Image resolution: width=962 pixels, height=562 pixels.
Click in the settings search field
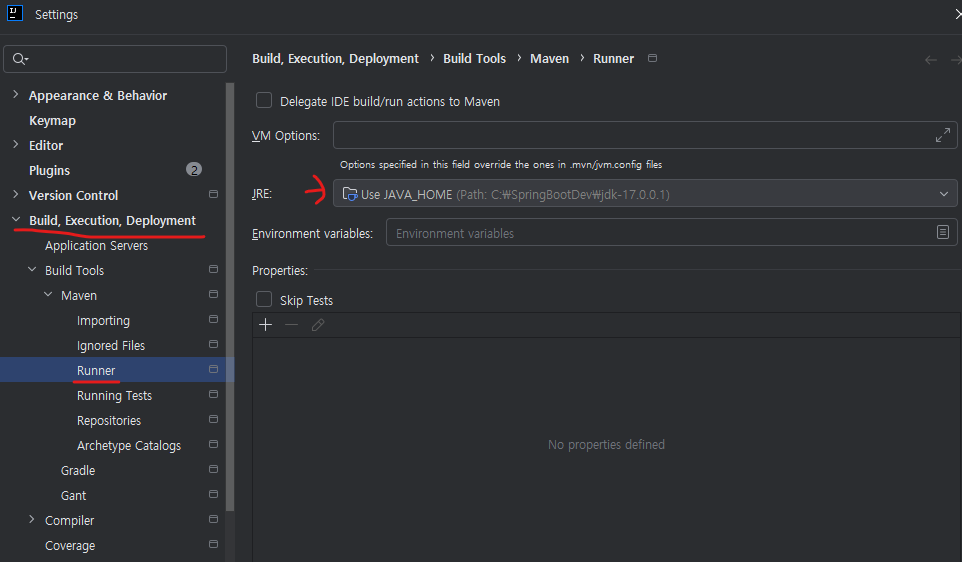(x=115, y=59)
